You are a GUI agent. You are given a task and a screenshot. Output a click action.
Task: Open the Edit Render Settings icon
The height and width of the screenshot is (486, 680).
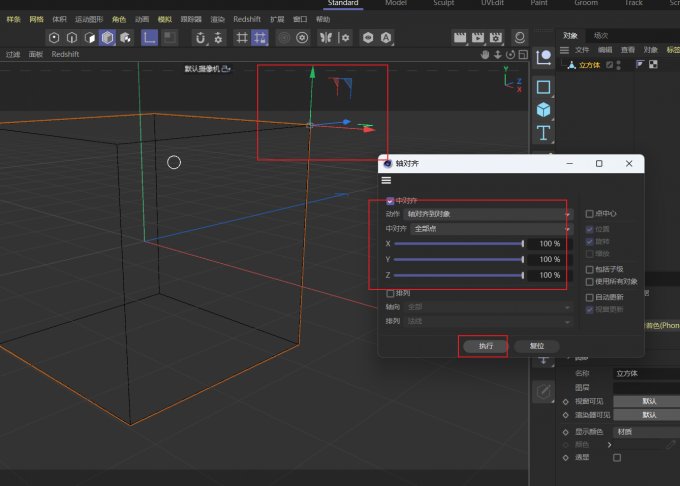click(x=496, y=38)
